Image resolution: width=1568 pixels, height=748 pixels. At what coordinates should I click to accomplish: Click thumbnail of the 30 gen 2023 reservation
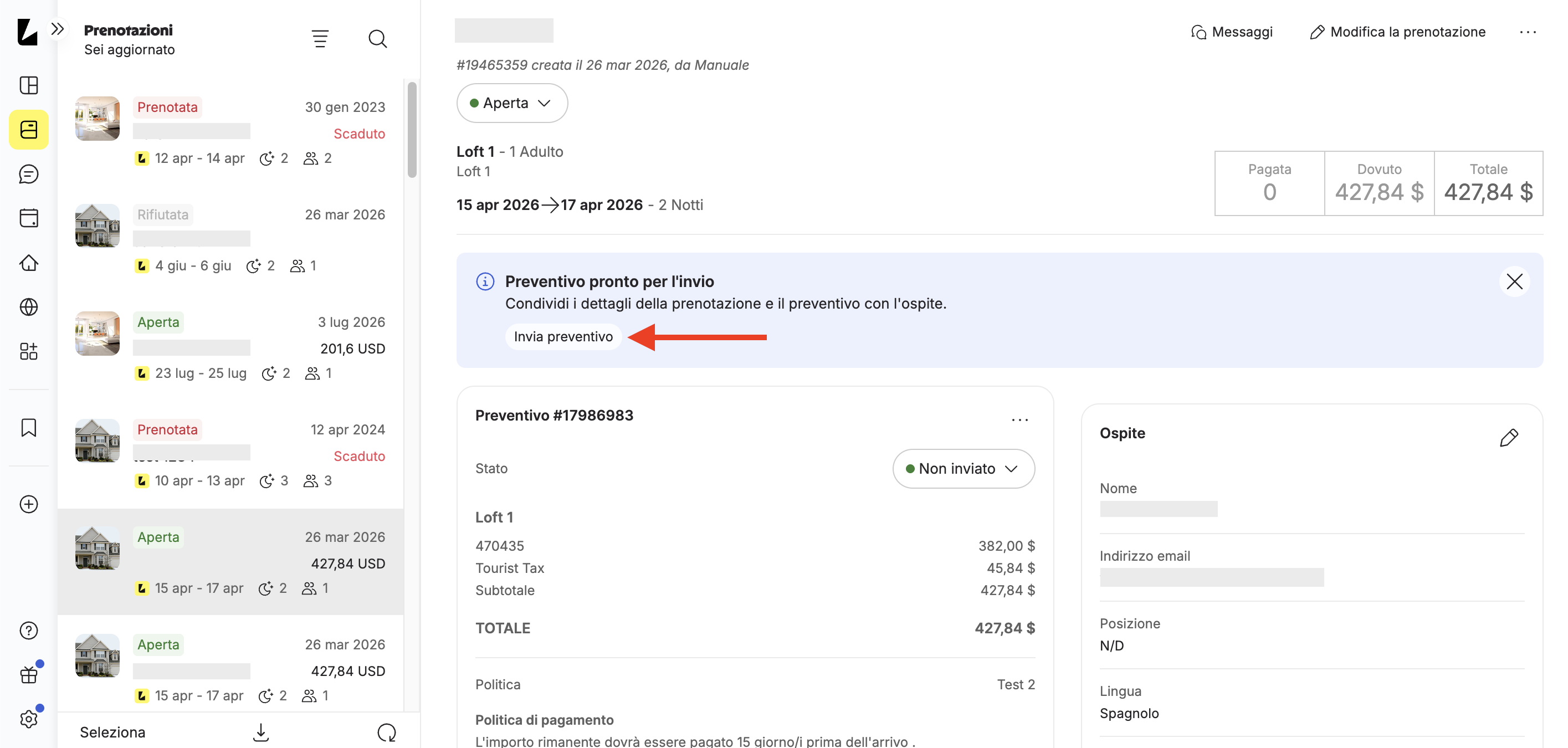pyautogui.click(x=98, y=119)
